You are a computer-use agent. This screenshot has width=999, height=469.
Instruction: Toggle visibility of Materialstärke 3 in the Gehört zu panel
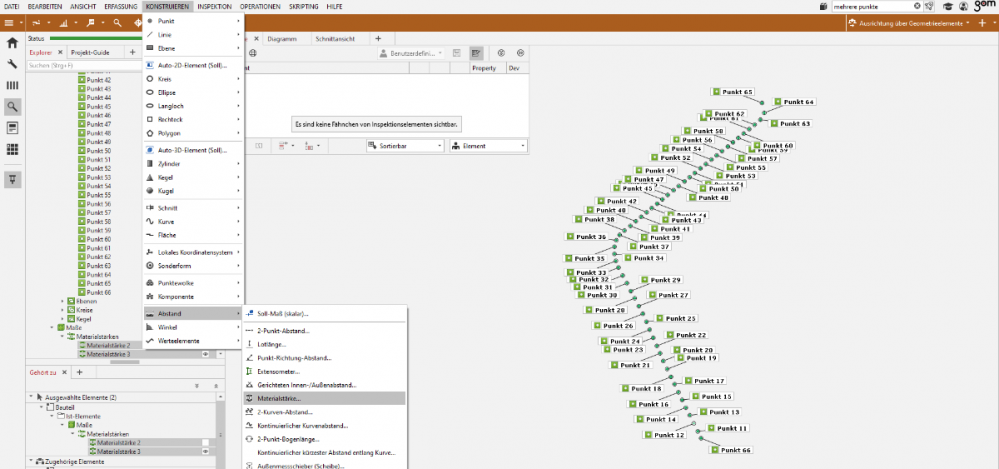click(205, 451)
